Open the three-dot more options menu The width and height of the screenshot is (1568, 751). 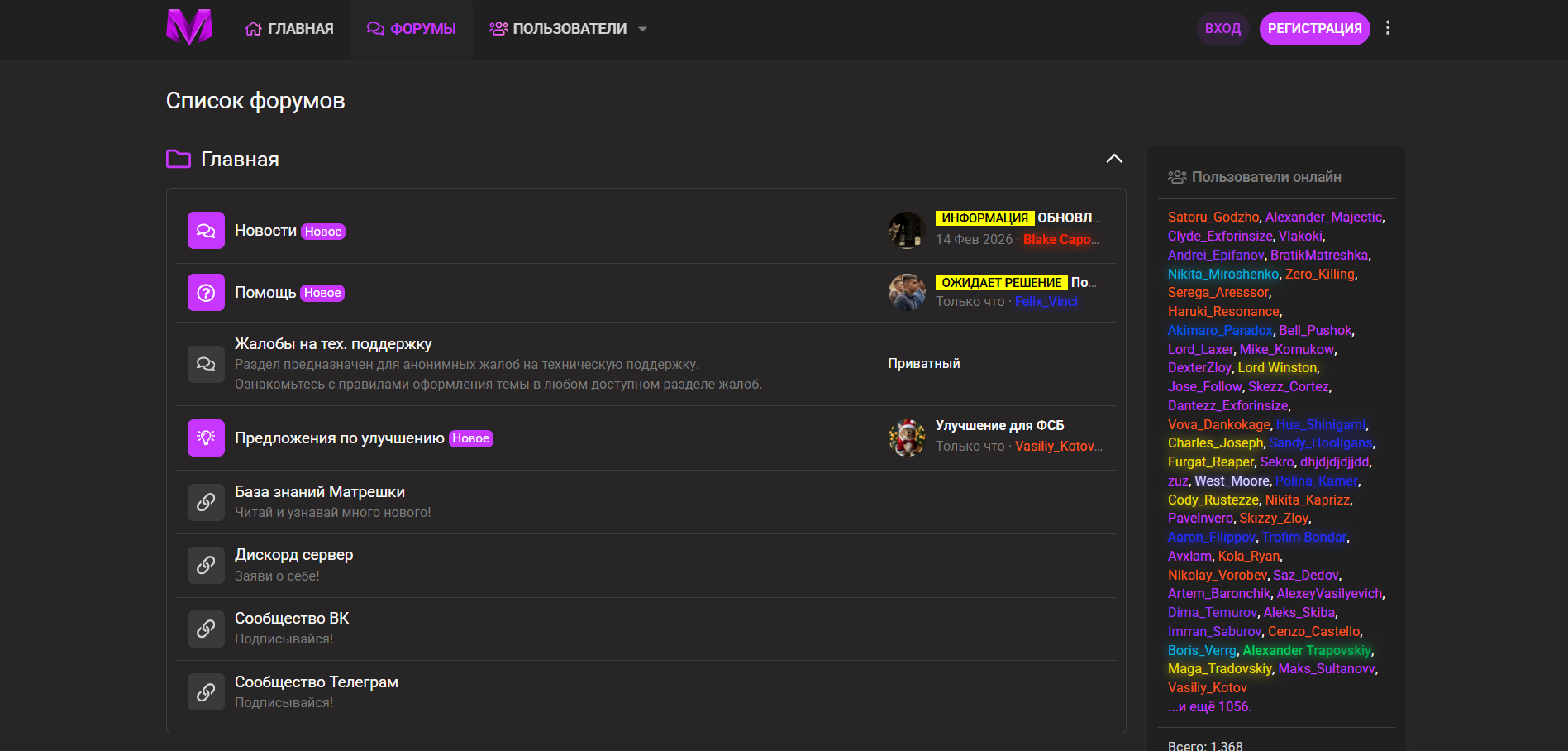pyautogui.click(x=1388, y=28)
